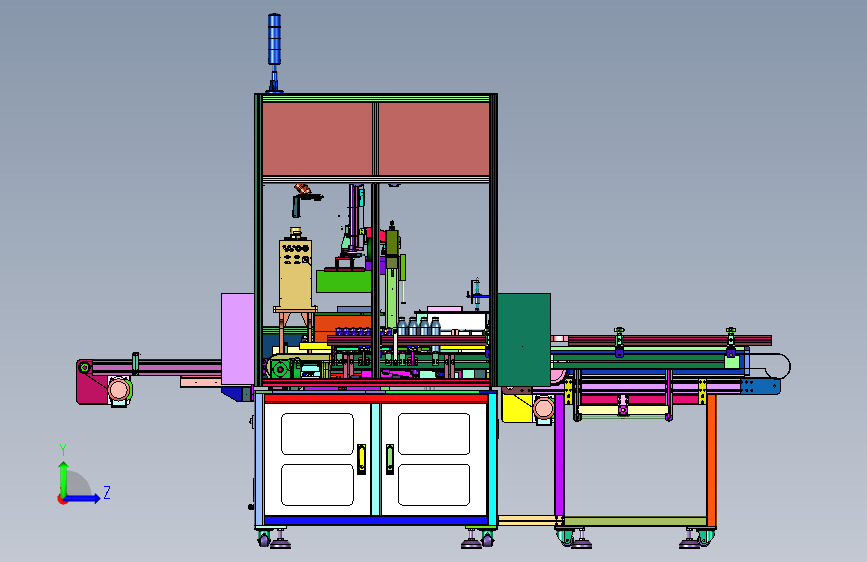
Task: Select the blue end plate of right conveyor
Action: tap(761, 387)
